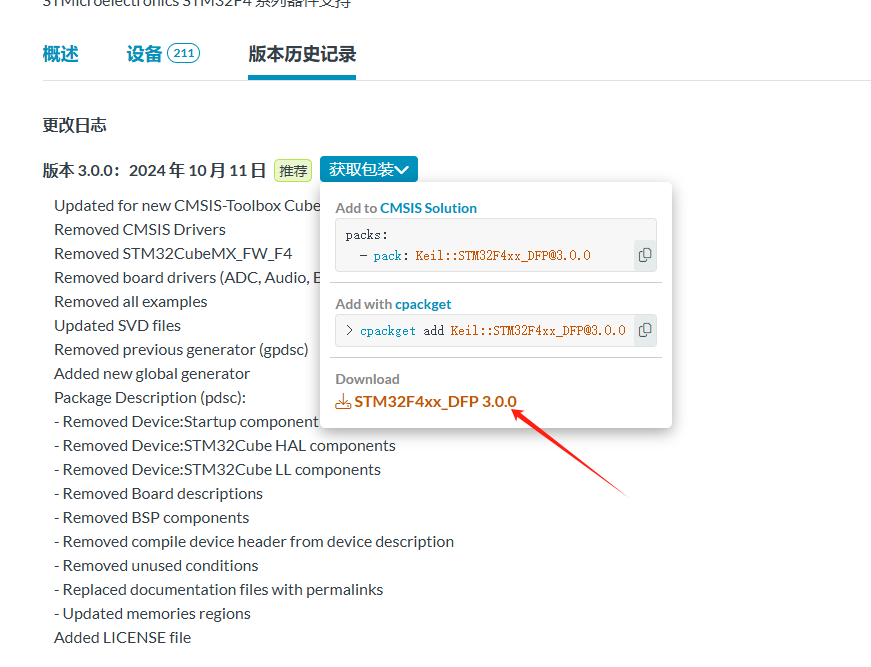
Task: Click the 推荐 recommended badge
Action: point(293,170)
